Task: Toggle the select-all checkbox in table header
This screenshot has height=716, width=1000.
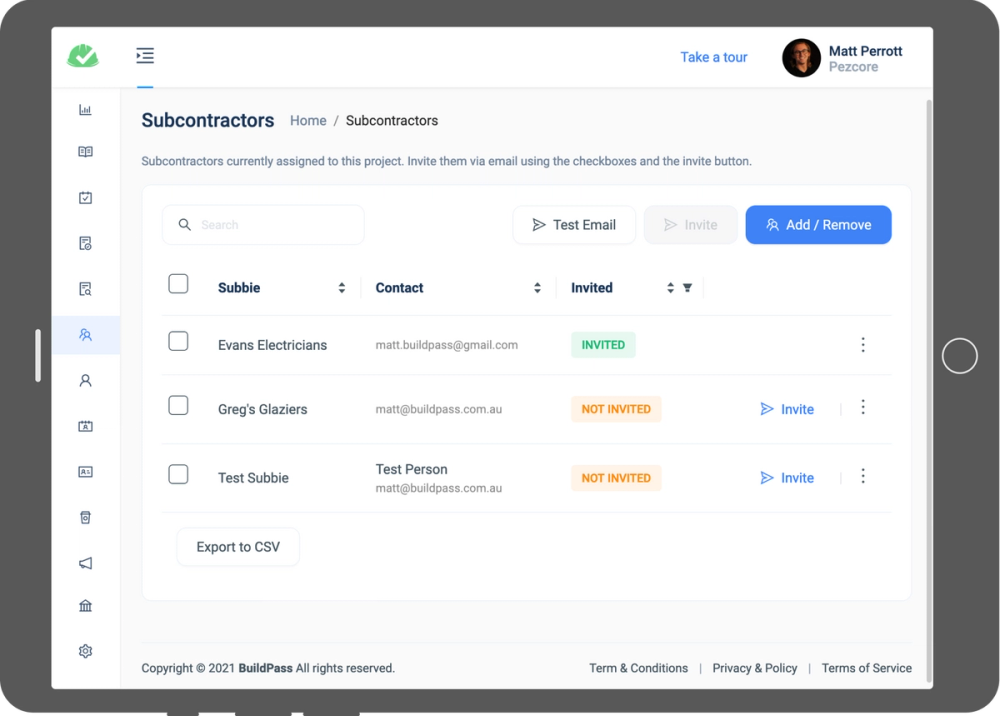Action: coord(178,283)
